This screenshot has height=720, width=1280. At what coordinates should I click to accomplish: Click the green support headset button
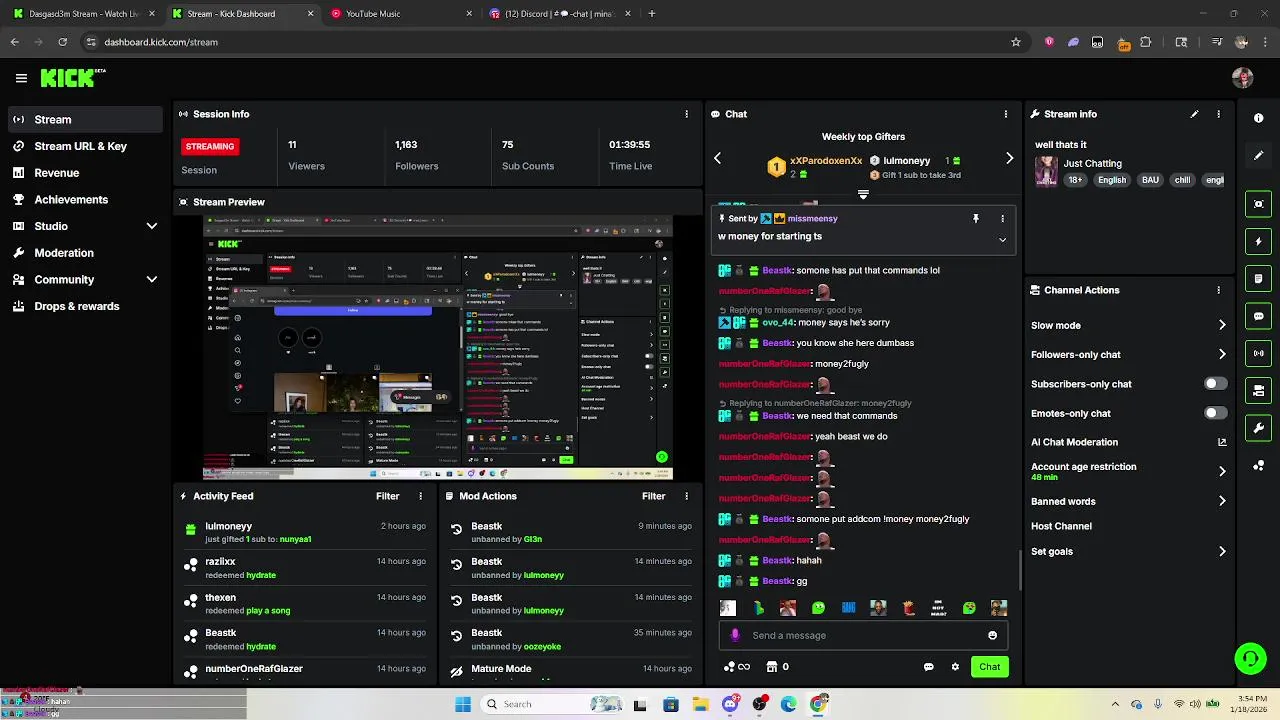[1250, 658]
